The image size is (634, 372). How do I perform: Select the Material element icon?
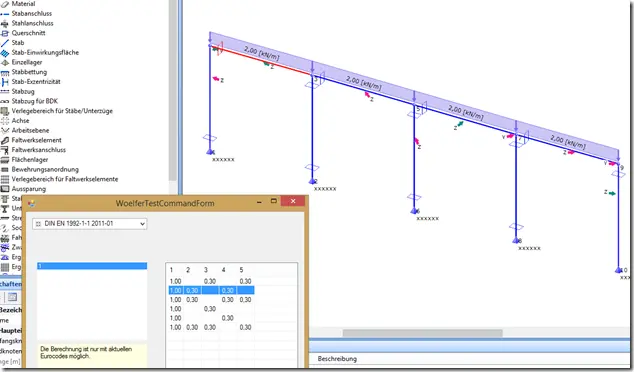[5, 4]
